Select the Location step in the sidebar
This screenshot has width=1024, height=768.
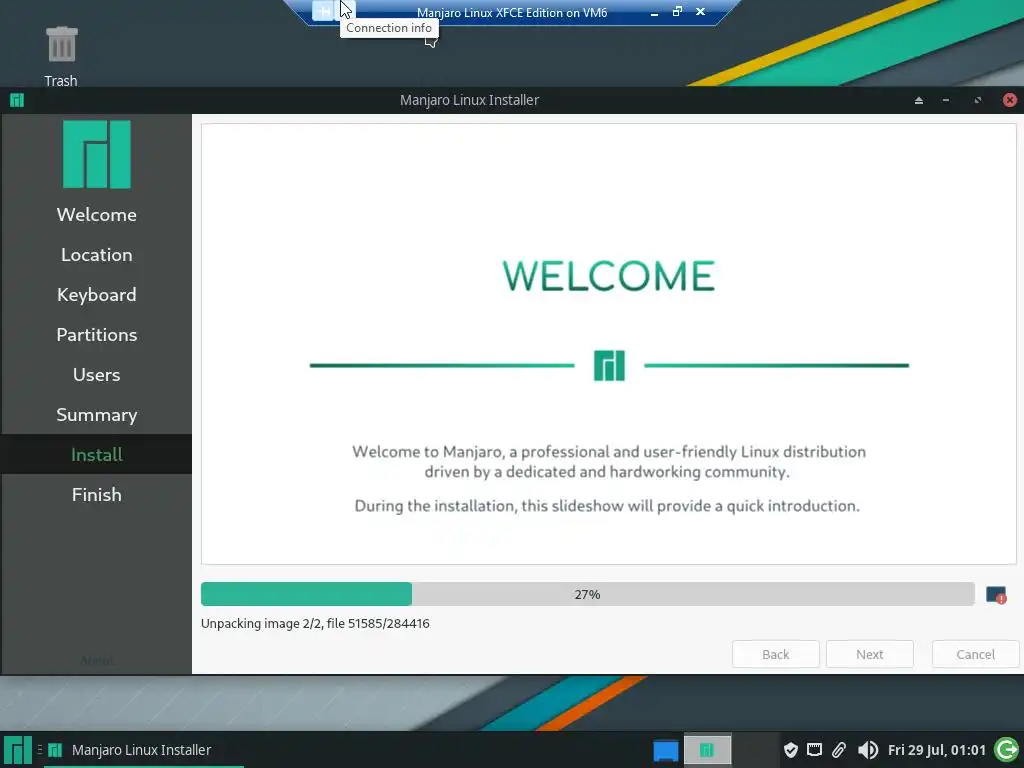97,255
